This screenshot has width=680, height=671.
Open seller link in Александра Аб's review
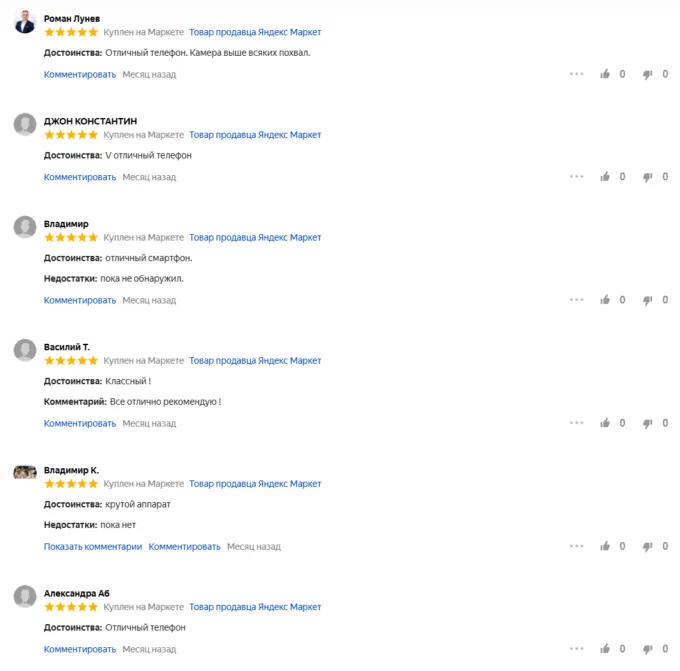click(x=255, y=606)
